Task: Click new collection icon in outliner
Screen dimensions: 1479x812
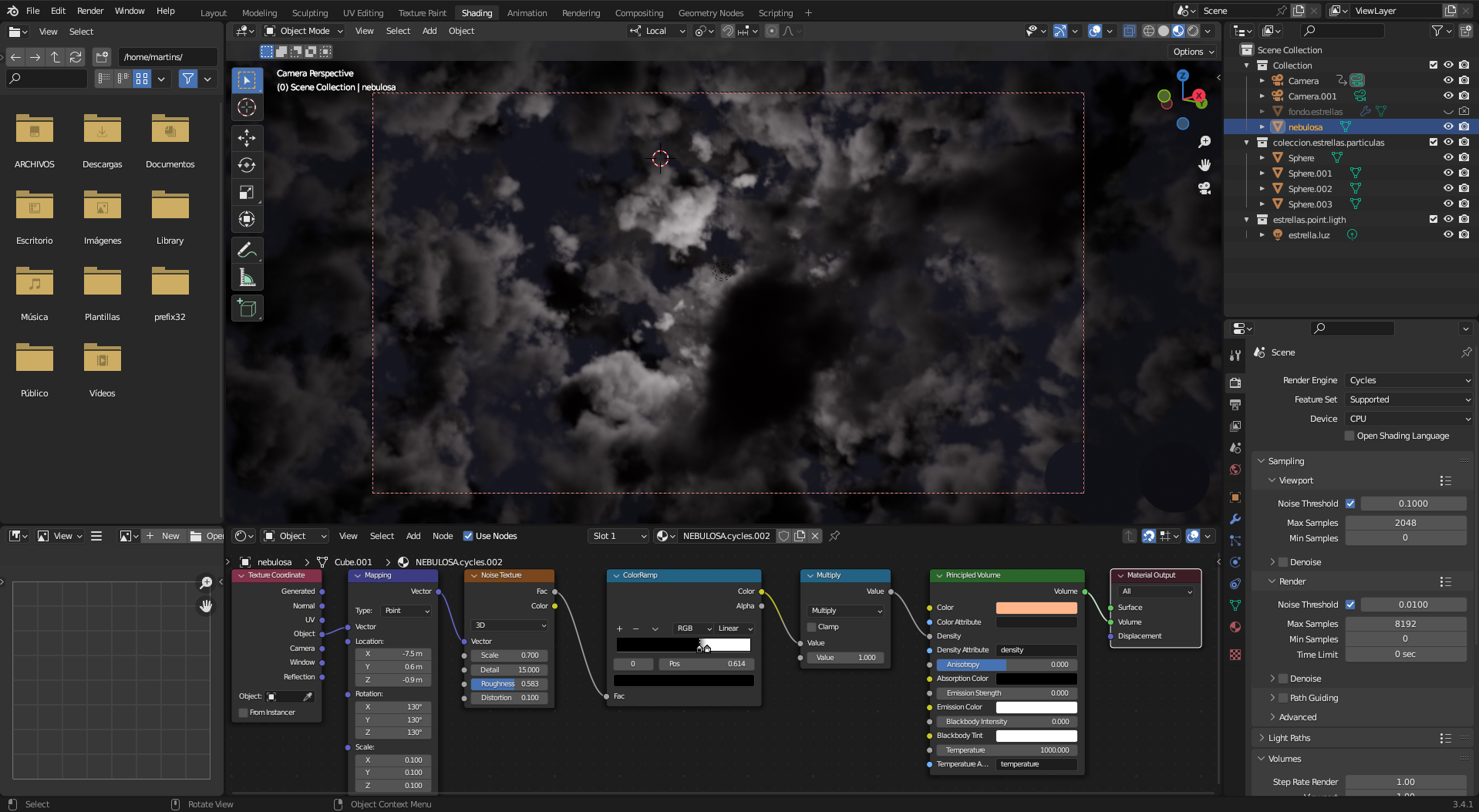Action: coord(1465,31)
